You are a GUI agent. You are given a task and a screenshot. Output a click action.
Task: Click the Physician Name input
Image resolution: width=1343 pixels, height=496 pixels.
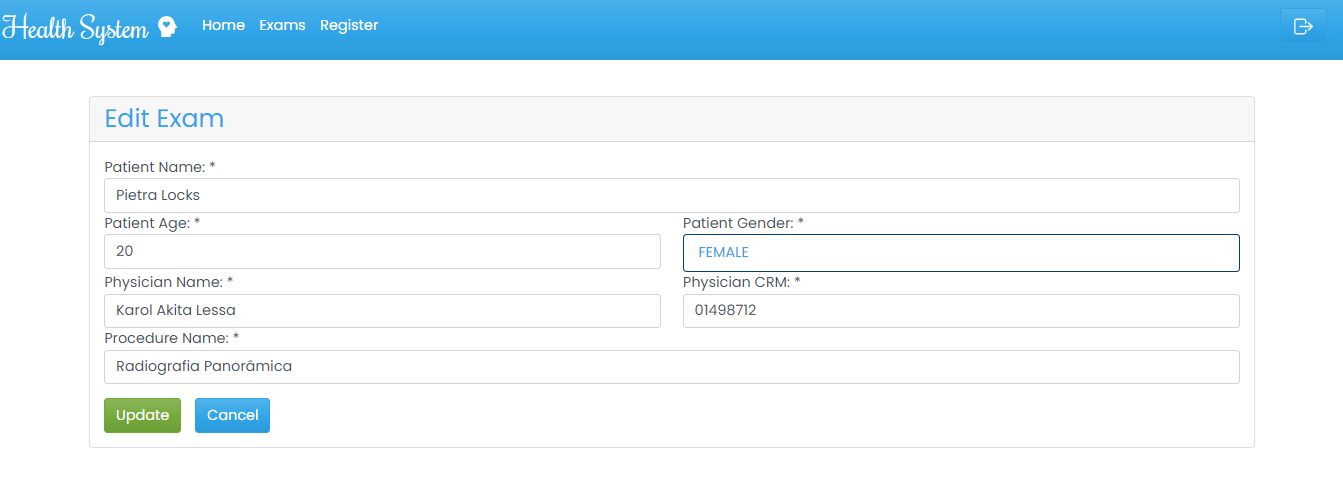click(382, 310)
